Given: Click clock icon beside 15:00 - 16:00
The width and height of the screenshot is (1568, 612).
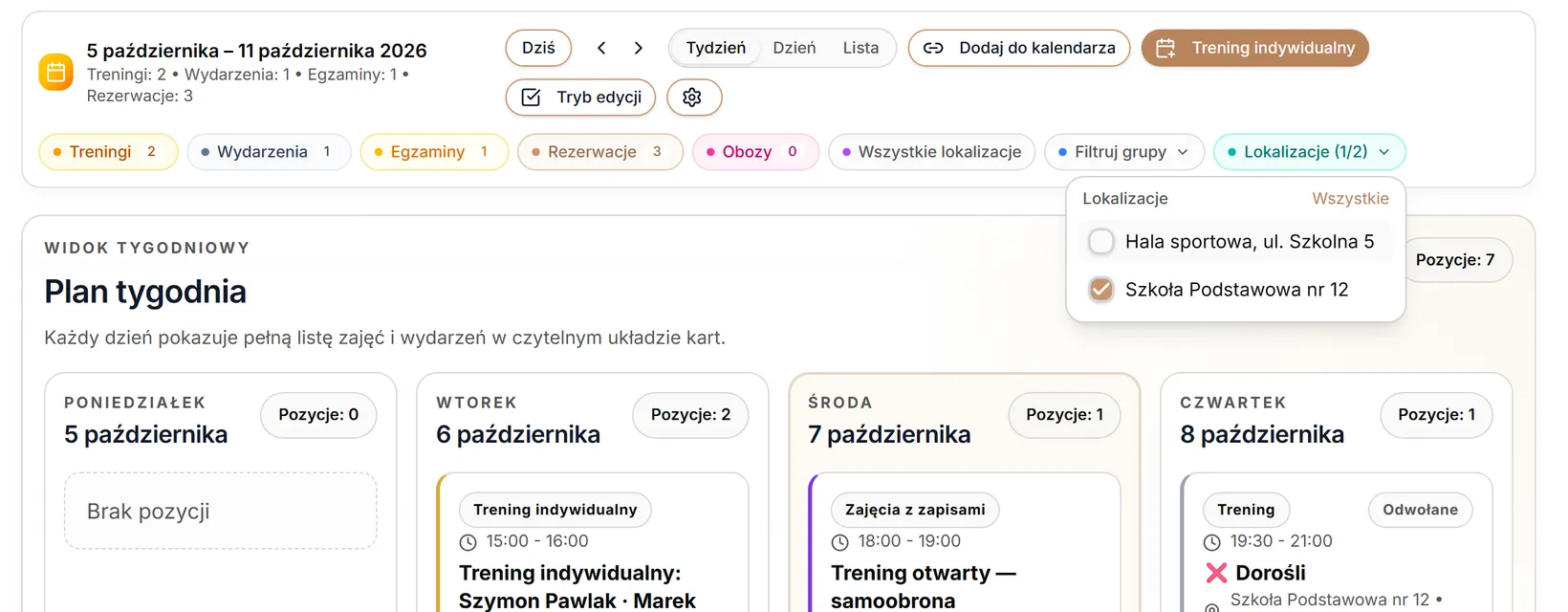Looking at the screenshot, I should (468, 542).
